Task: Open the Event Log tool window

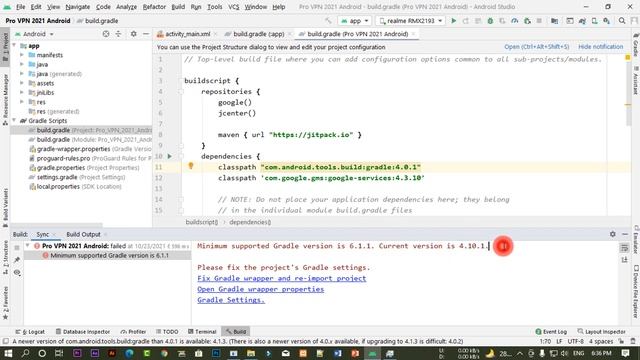Action: pyautogui.click(x=551, y=331)
